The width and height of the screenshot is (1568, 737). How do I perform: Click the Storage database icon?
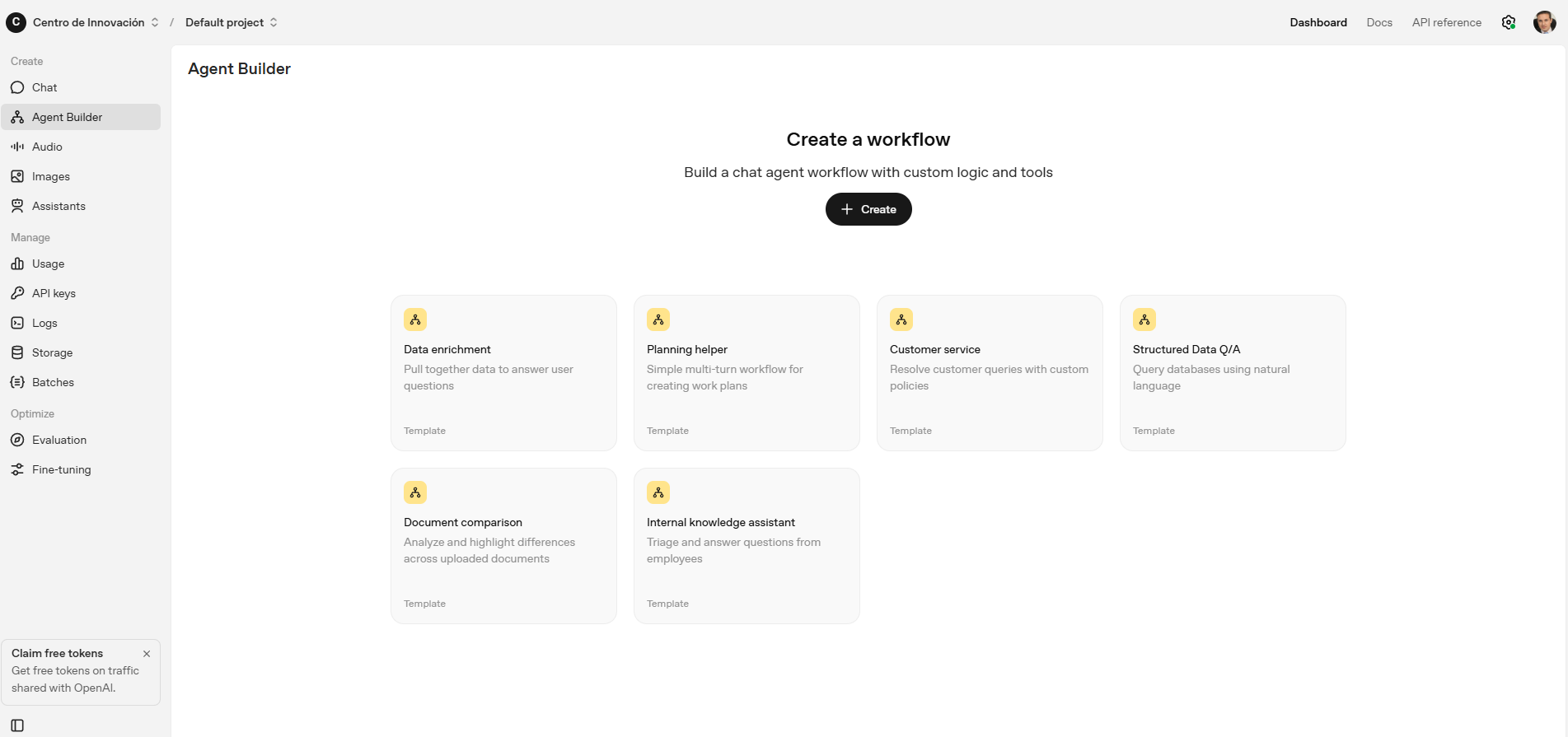[17, 352]
